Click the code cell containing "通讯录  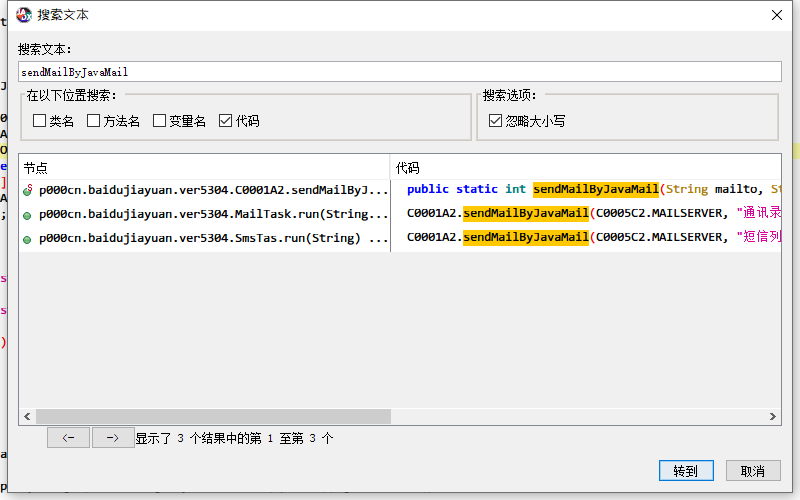click(x=586, y=213)
